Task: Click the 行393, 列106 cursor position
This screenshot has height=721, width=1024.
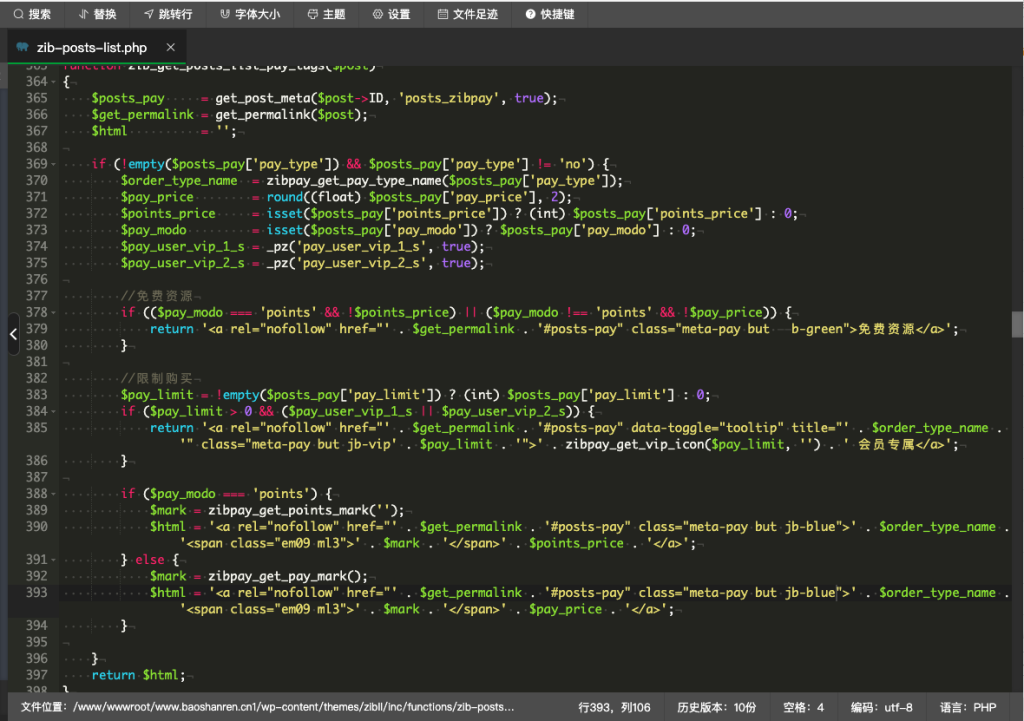Action: [x=615, y=707]
